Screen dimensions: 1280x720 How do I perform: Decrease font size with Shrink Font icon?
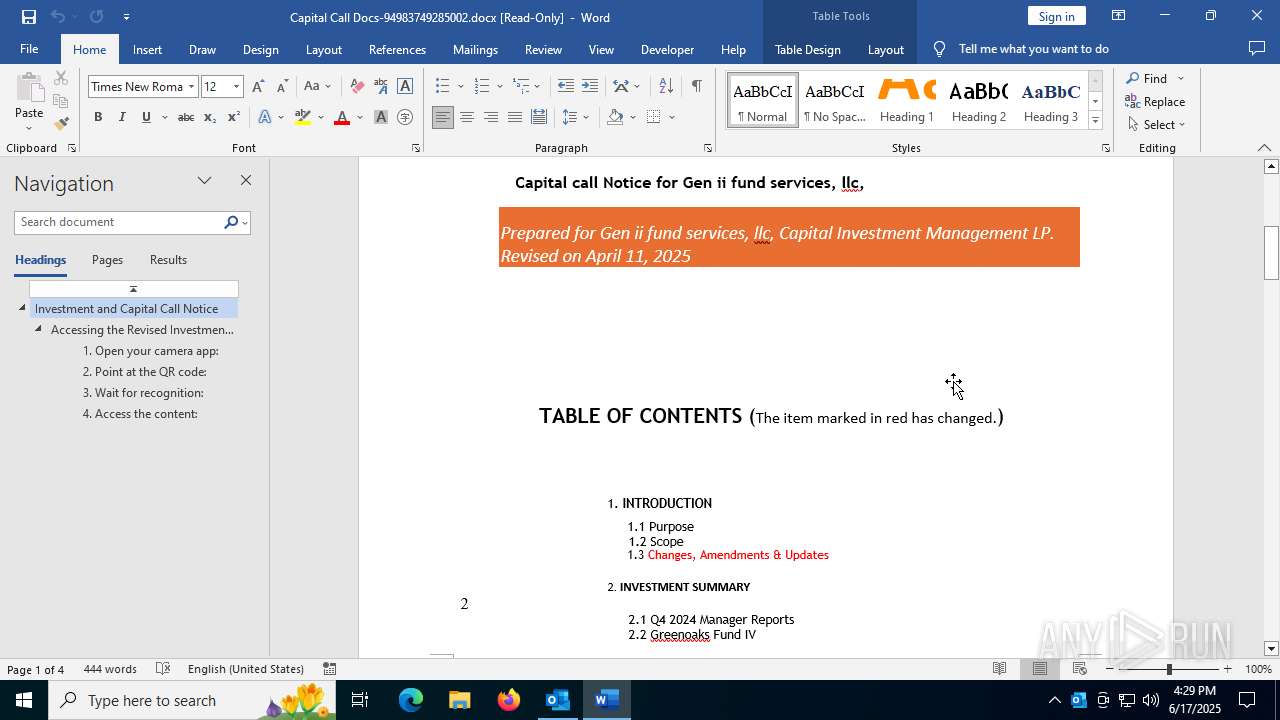(282, 86)
